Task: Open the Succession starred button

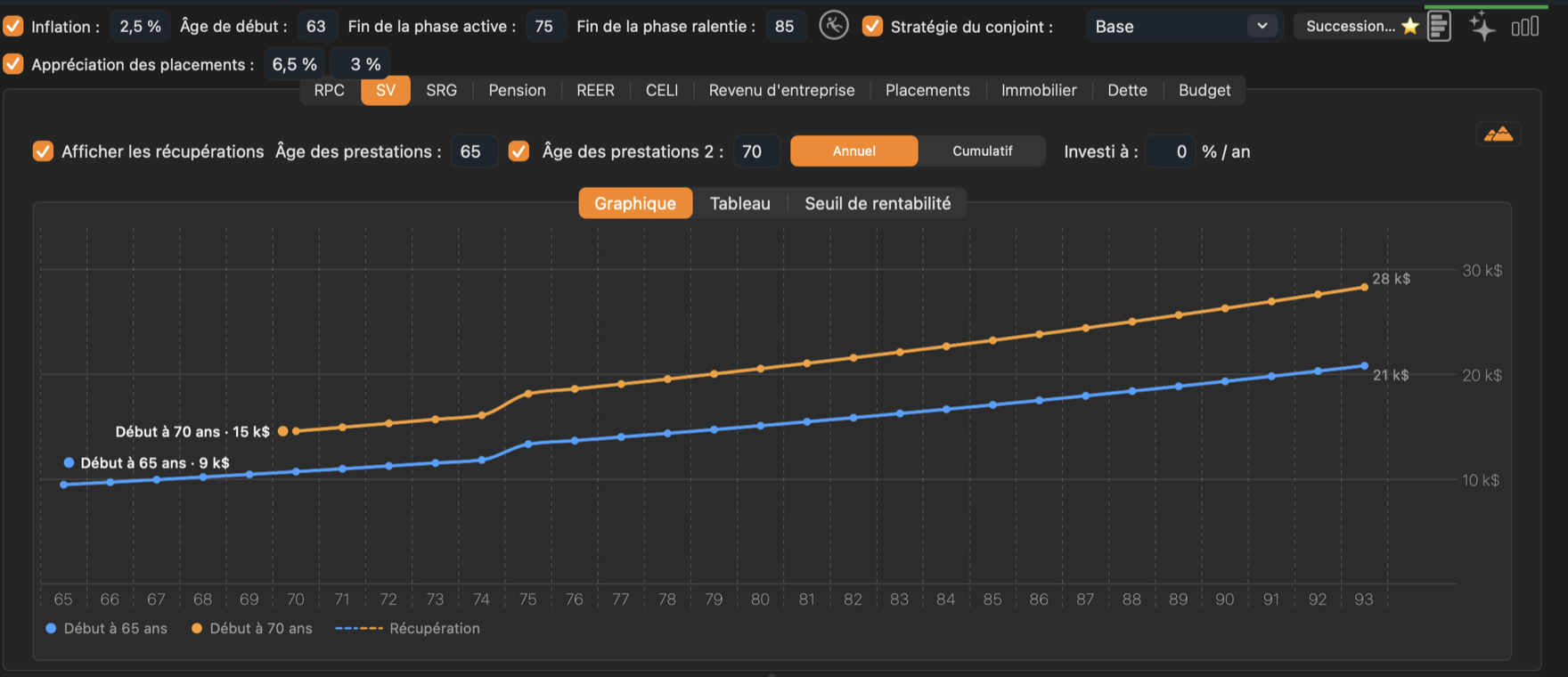Action: coord(1360,26)
